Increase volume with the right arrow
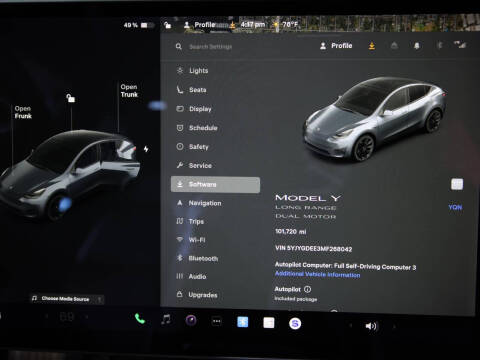Viewport: 480px width, 360px height. 394,327
